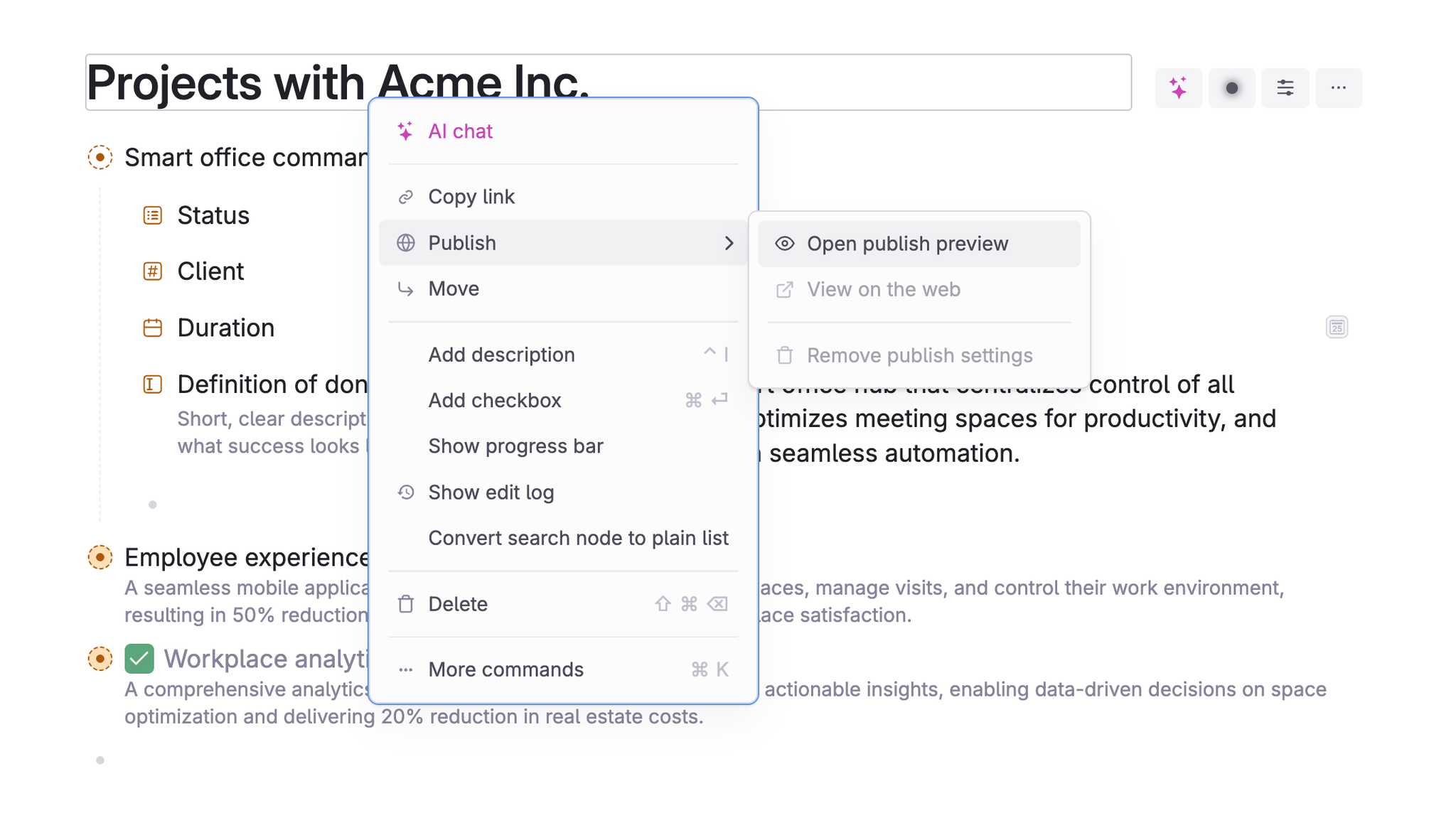Choose Move from the context menu
The height and width of the screenshot is (835, 1456).
562,289
